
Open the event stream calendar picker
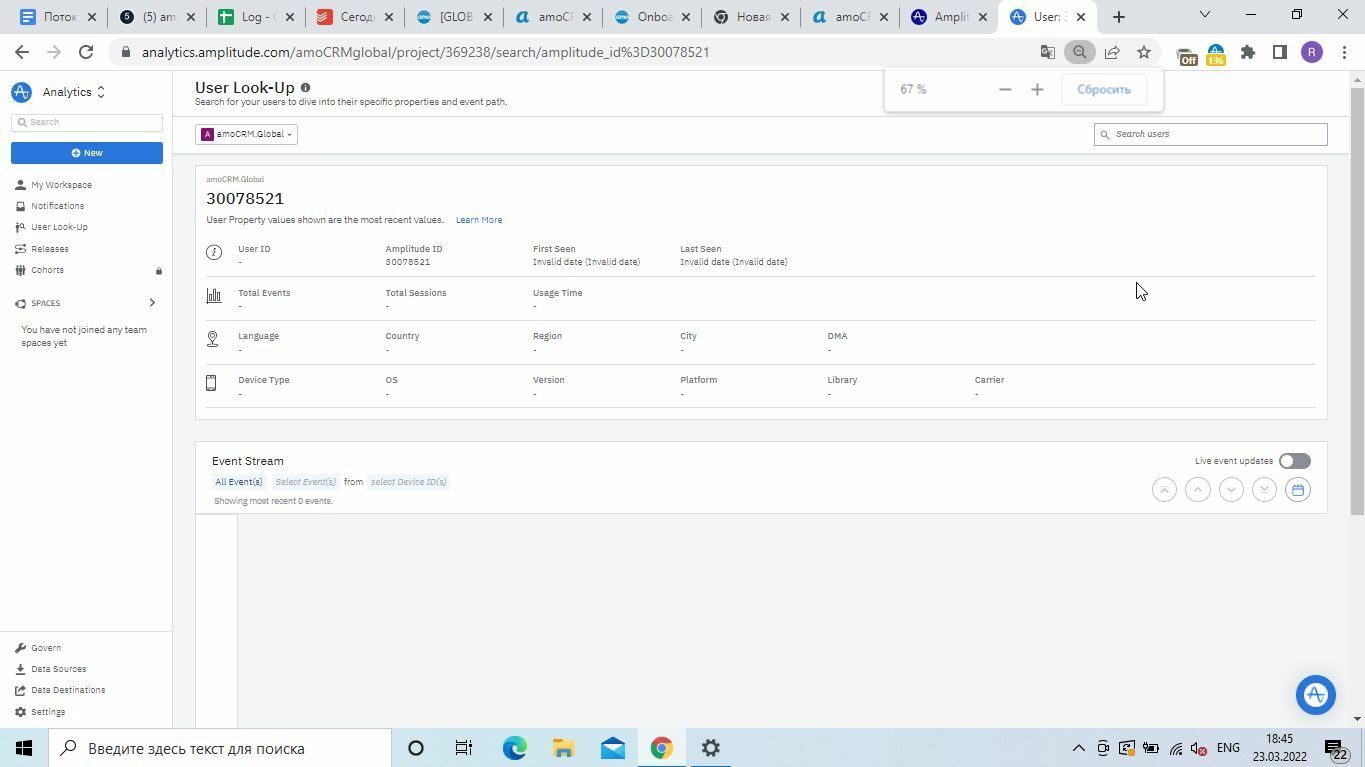(1298, 490)
